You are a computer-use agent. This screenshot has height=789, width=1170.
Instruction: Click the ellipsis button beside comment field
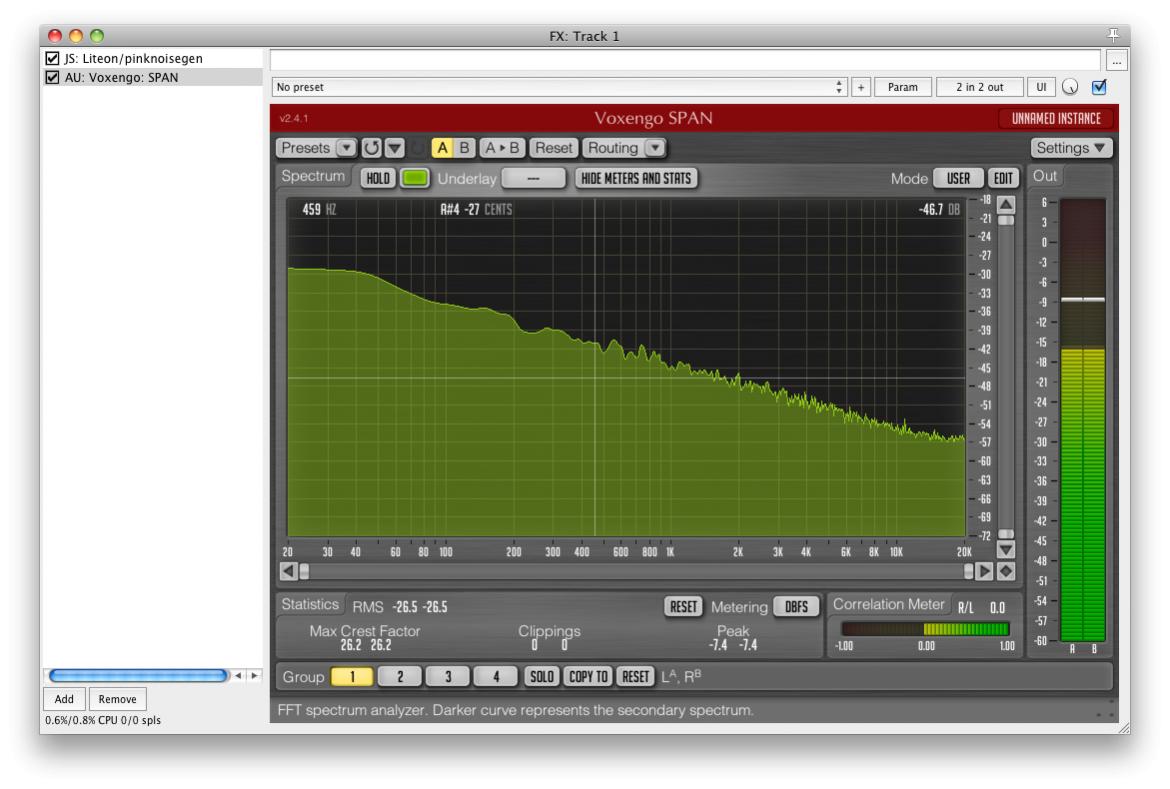tap(1116, 60)
